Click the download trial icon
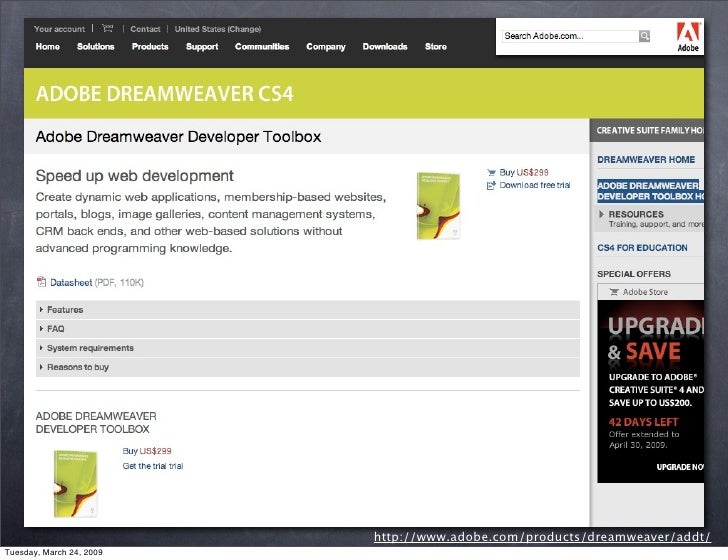This screenshot has width=728, height=560. coord(491,186)
